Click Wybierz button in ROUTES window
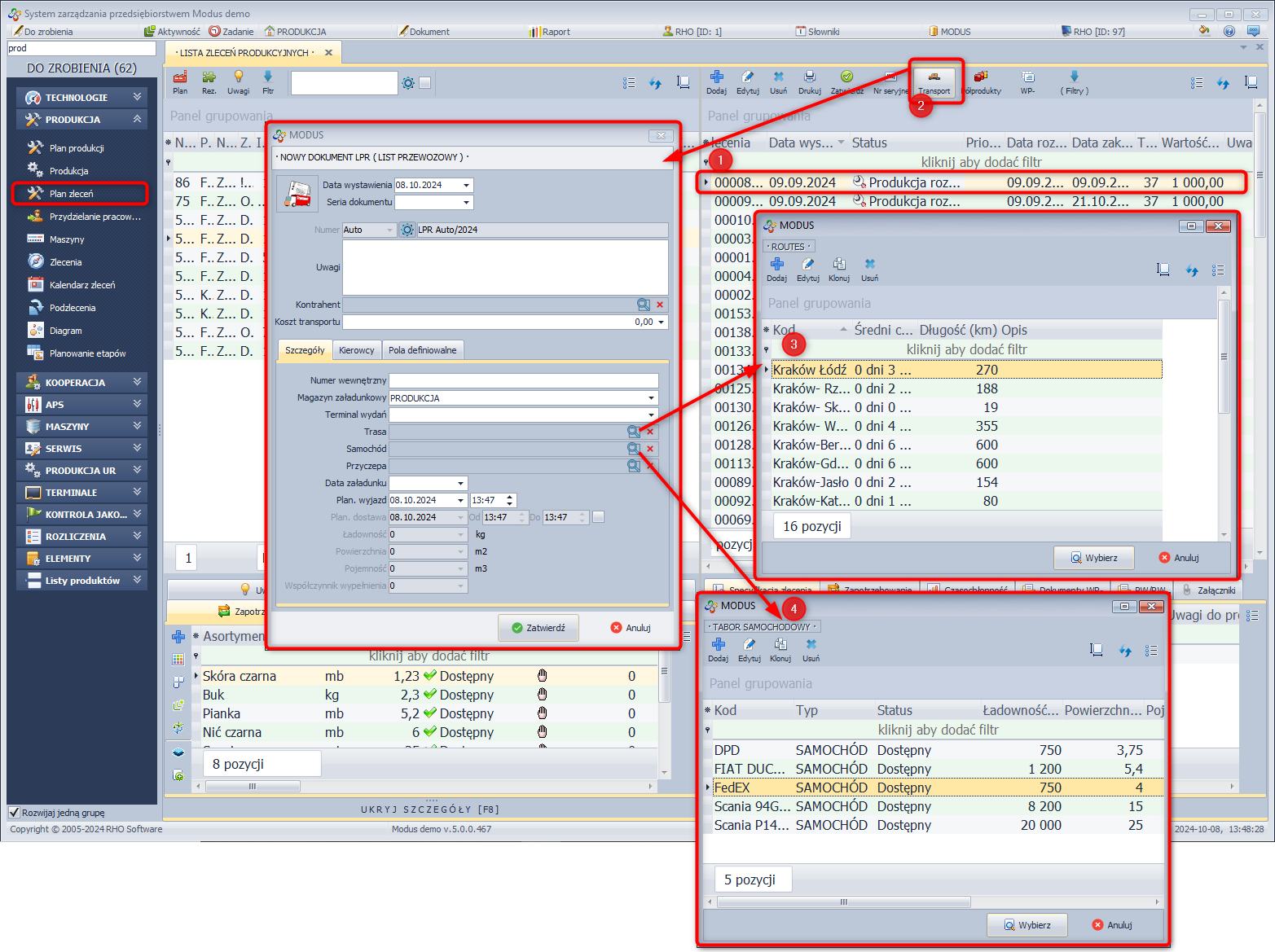This screenshot has height=952, width=1275. tap(1093, 558)
